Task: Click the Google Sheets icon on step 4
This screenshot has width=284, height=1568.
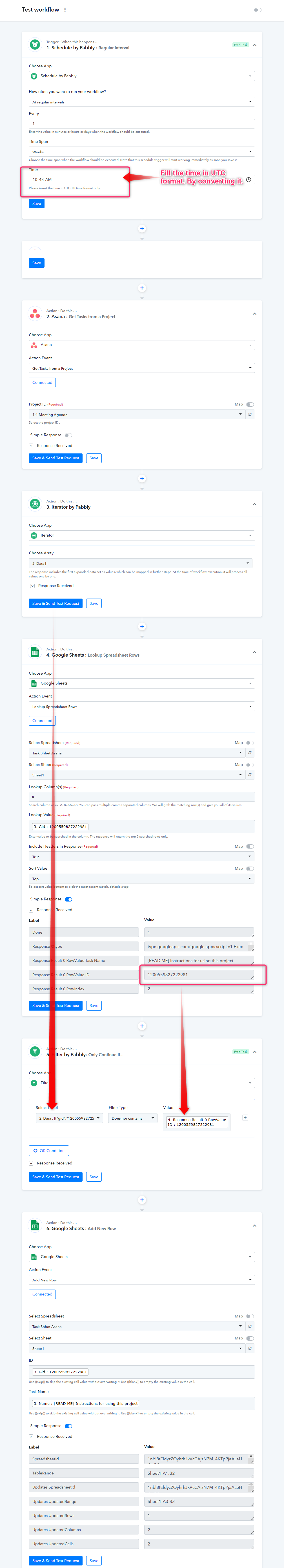Action: (35, 652)
